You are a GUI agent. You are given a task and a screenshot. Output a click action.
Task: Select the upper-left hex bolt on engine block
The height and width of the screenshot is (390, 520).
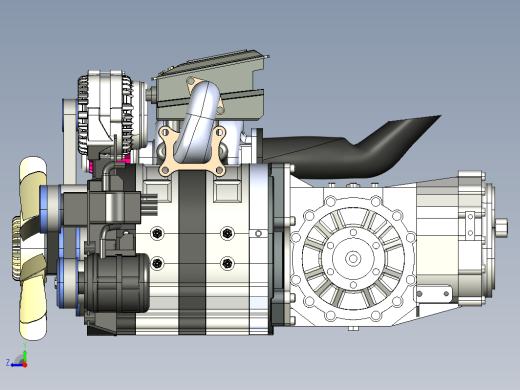pyautogui.click(x=157, y=233)
